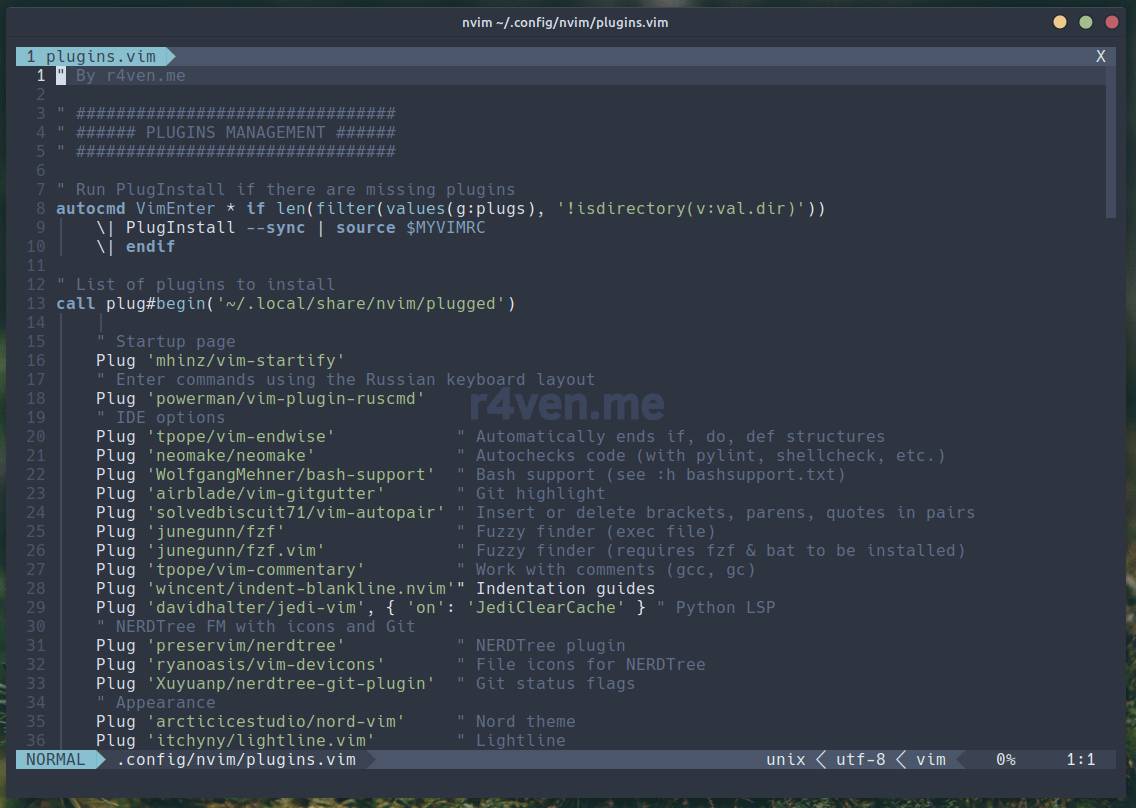
Task: Click the utf-8 encoding indicator
Action: [x=860, y=759]
